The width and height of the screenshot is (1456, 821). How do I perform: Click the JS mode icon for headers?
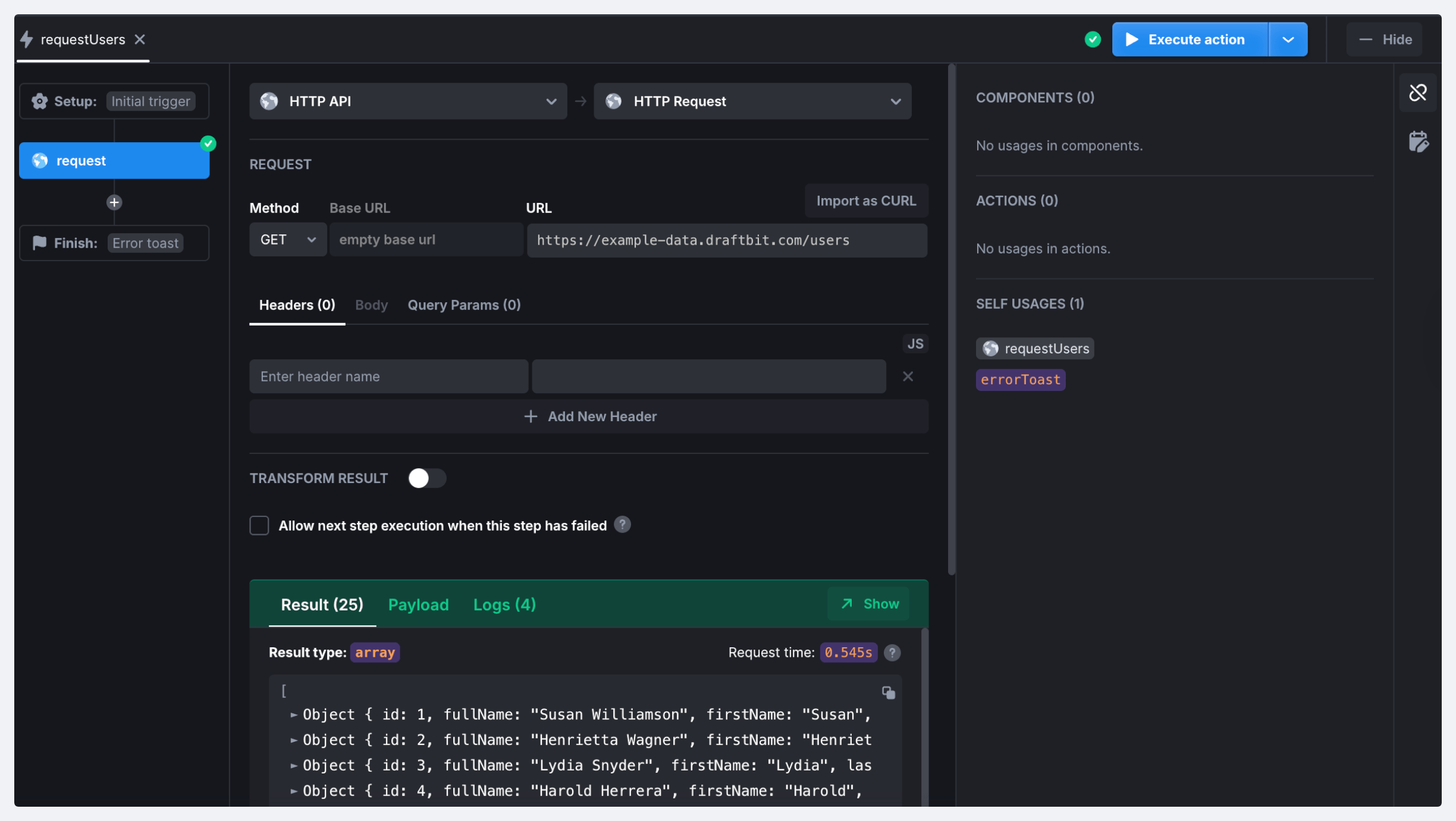click(x=915, y=343)
